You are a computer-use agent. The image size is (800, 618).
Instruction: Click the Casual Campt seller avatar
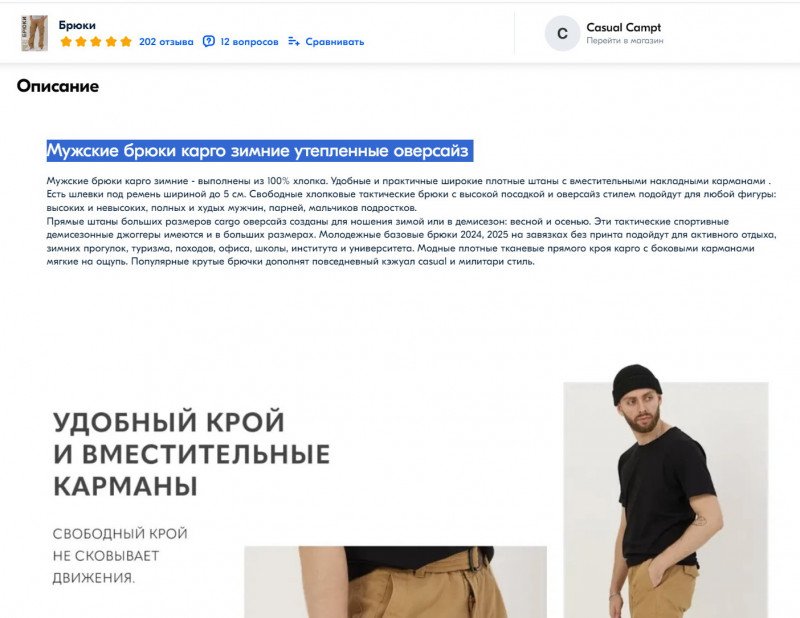tap(562, 34)
